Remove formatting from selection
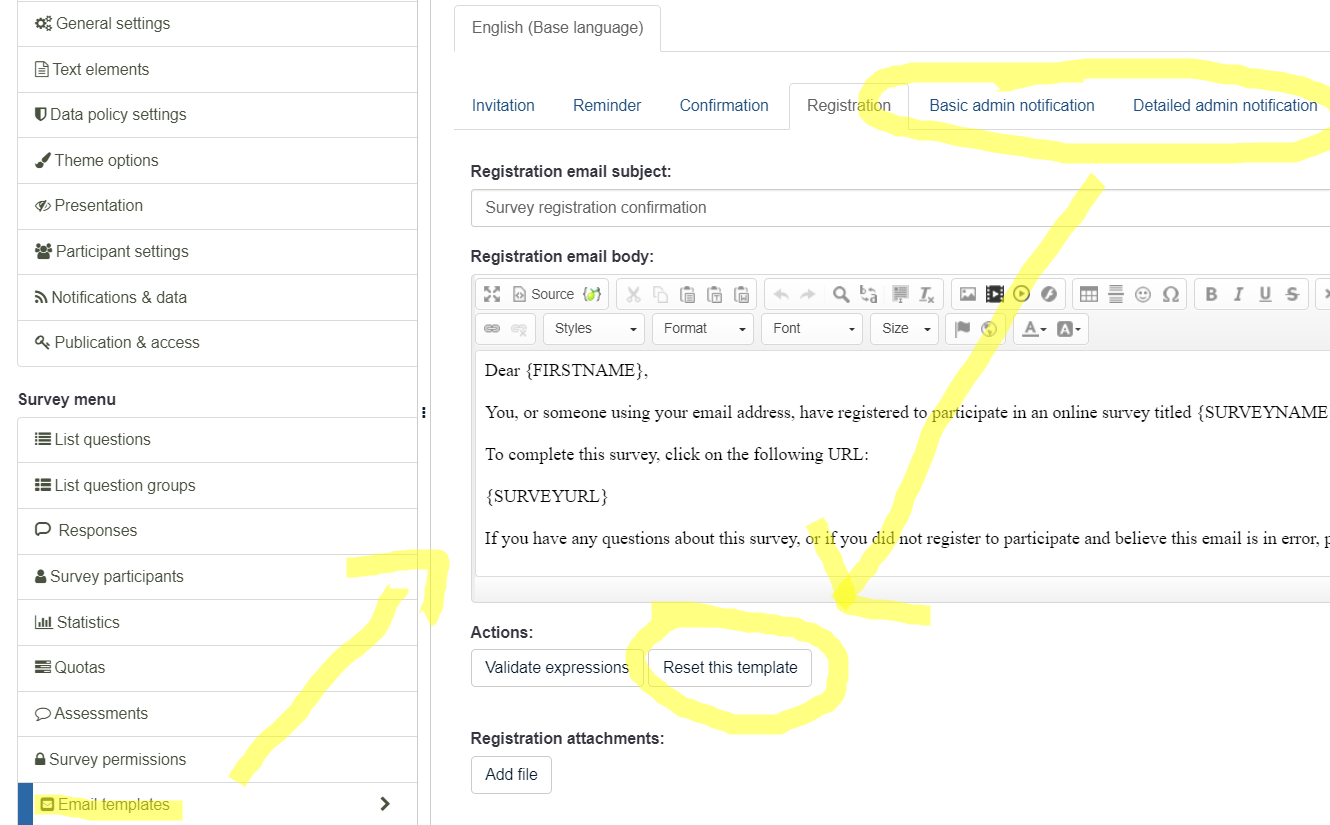Screen dimensions: 1330x825 (927, 294)
